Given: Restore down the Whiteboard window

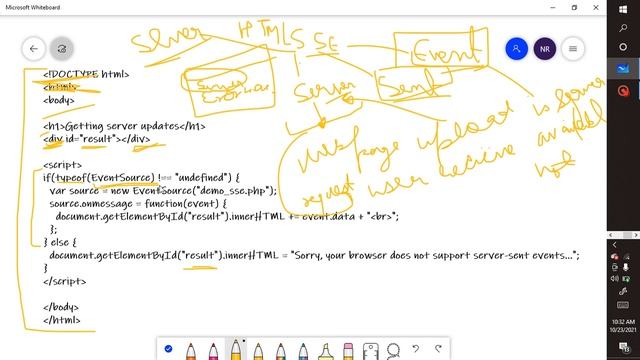Looking at the screenshot, I should pyautogui.click(x=574, y=7).
